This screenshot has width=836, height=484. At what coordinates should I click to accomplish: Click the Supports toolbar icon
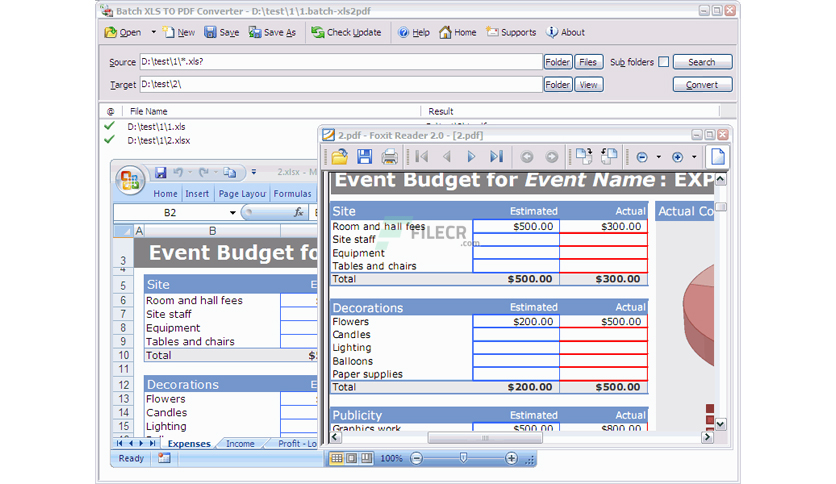tap(492, 32)
